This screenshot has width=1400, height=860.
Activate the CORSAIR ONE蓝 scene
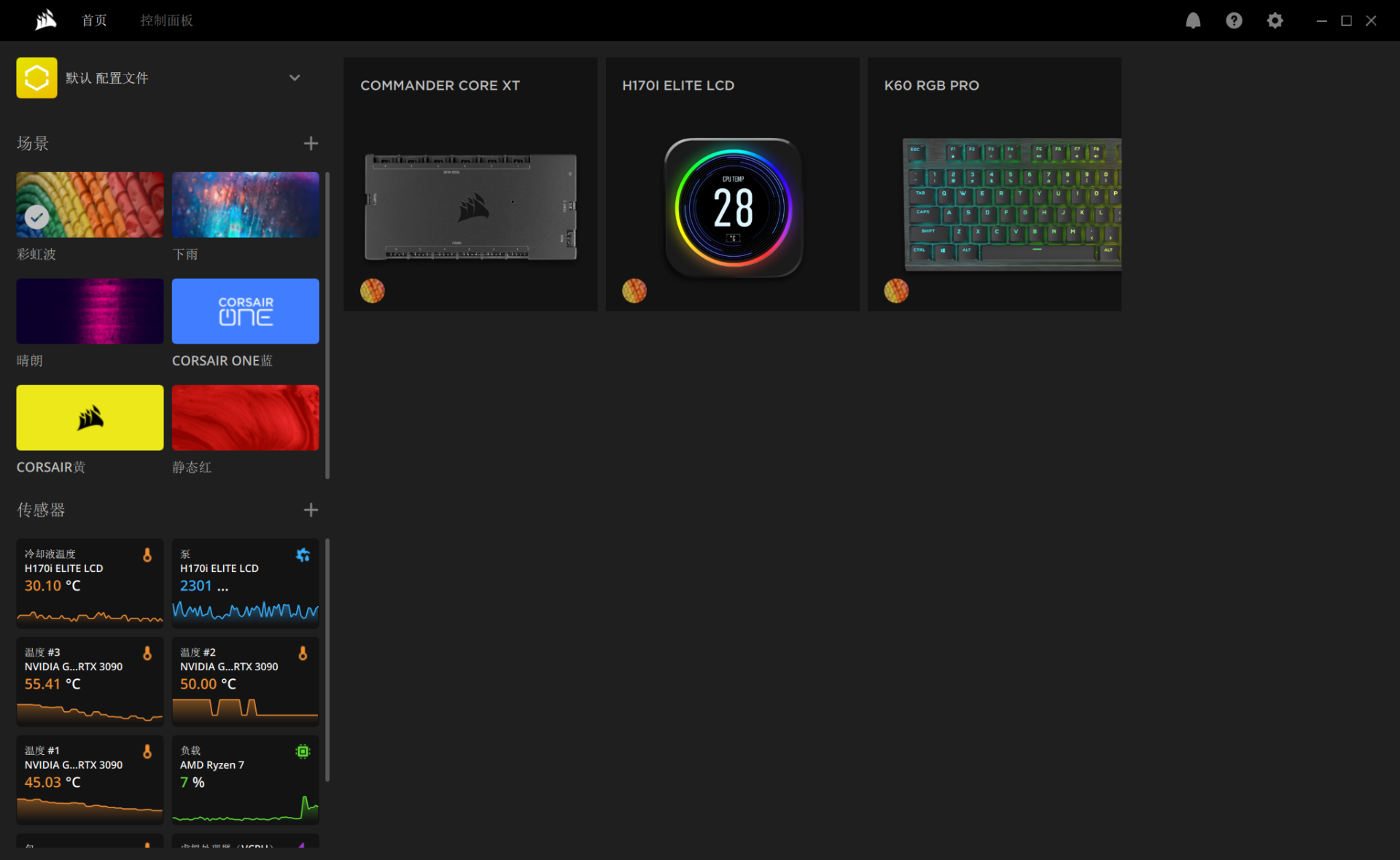pos(245,311)
